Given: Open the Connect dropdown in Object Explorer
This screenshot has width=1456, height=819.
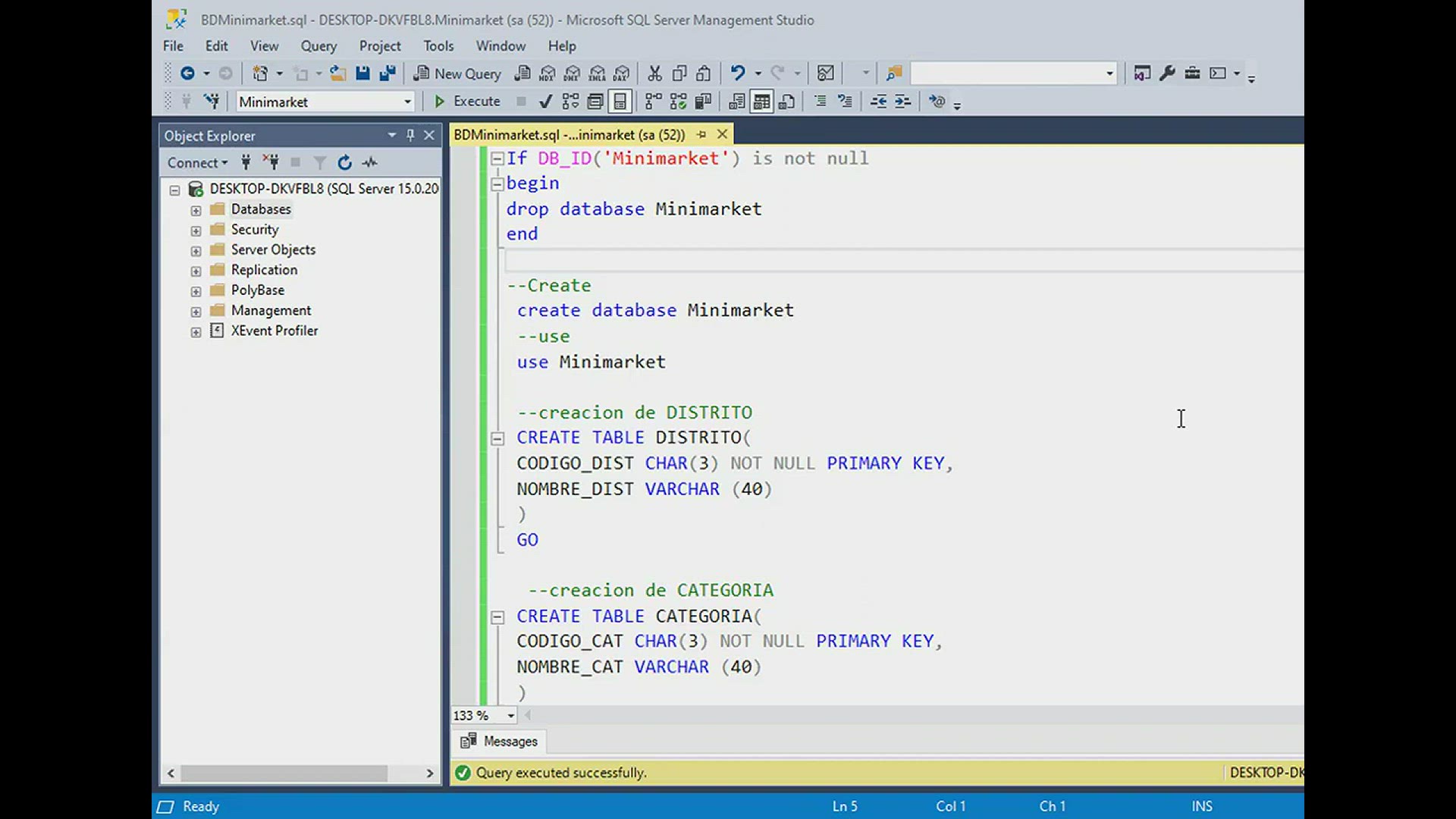Looking at the screenshot, I should (197, 162).
